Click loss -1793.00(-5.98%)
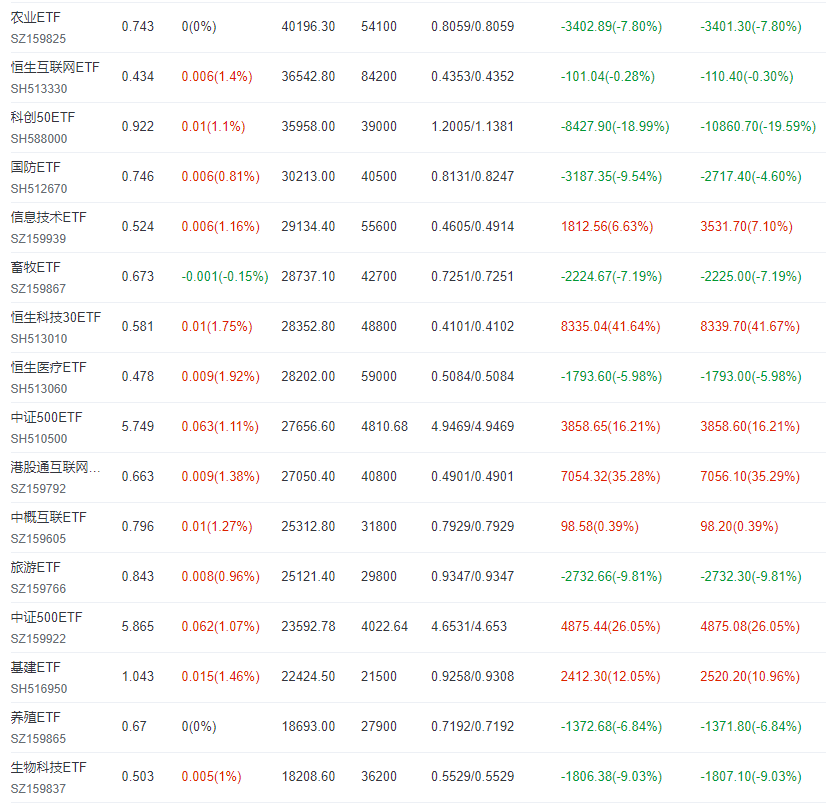The width and height of the screenshot is (826, 804). (x=751, y=377)
